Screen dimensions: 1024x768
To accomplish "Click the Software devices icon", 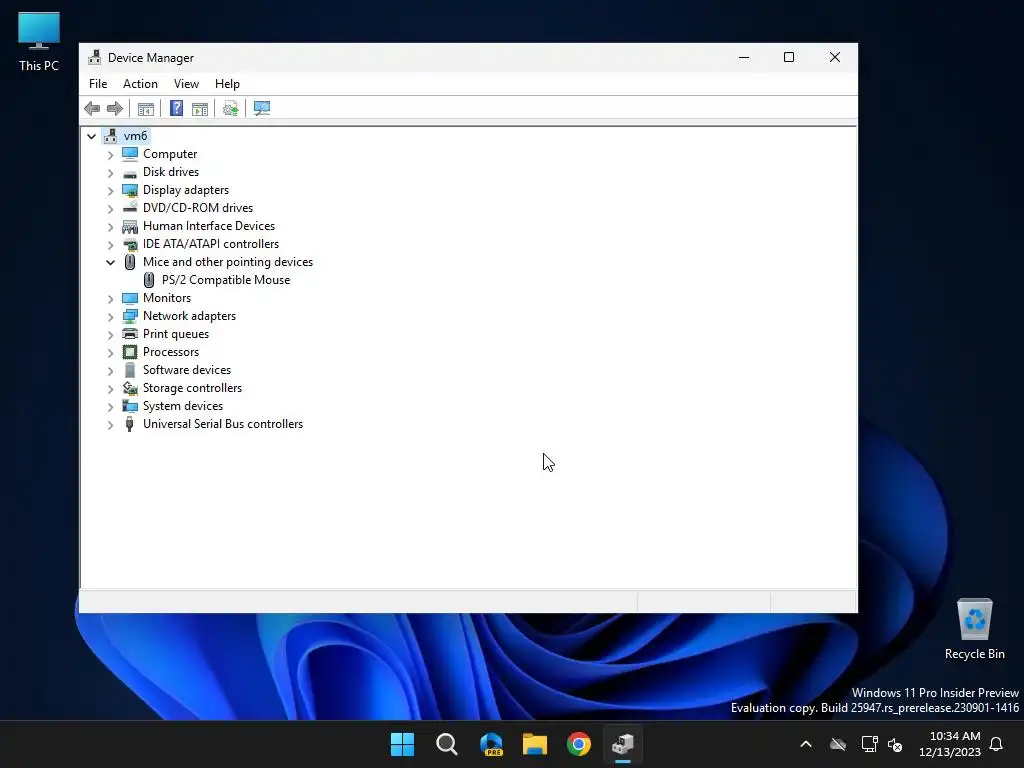I will tap(130, 370).
